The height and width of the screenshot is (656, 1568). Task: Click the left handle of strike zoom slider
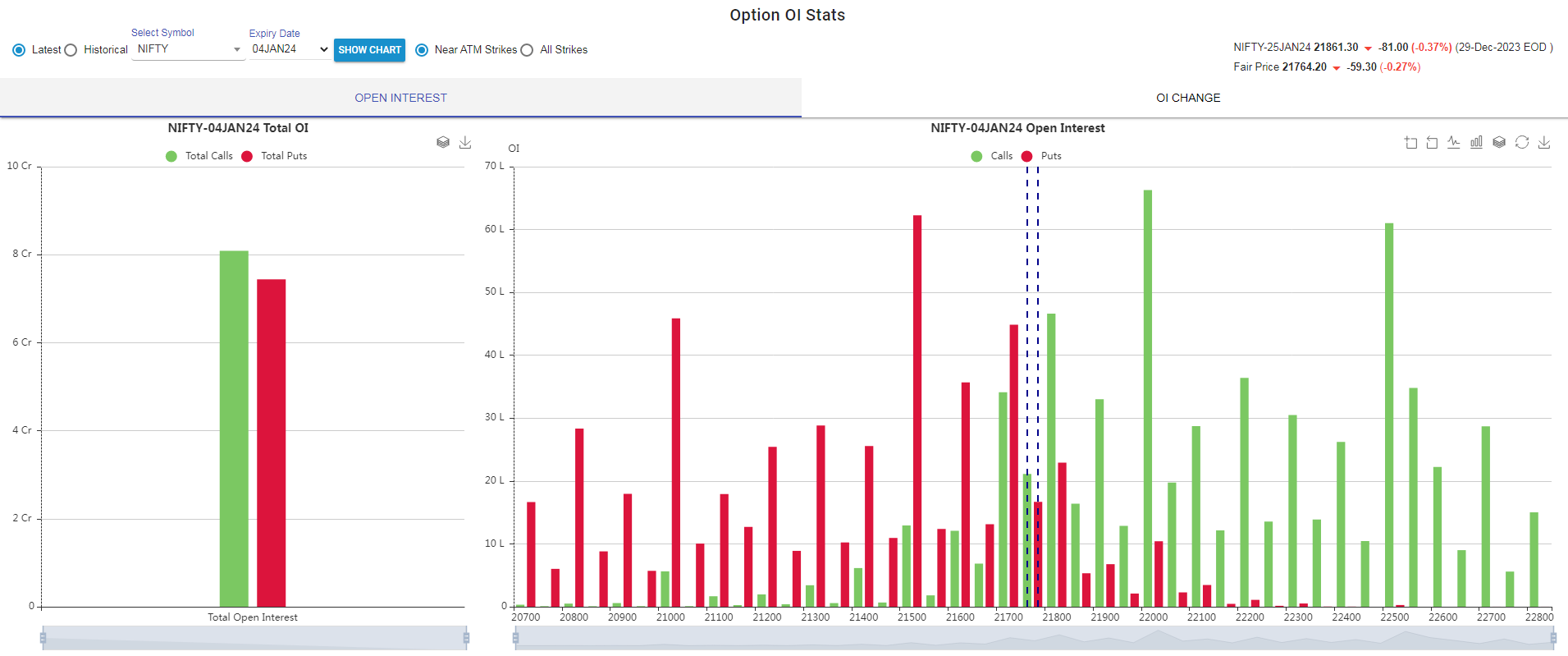click(515, 638)
